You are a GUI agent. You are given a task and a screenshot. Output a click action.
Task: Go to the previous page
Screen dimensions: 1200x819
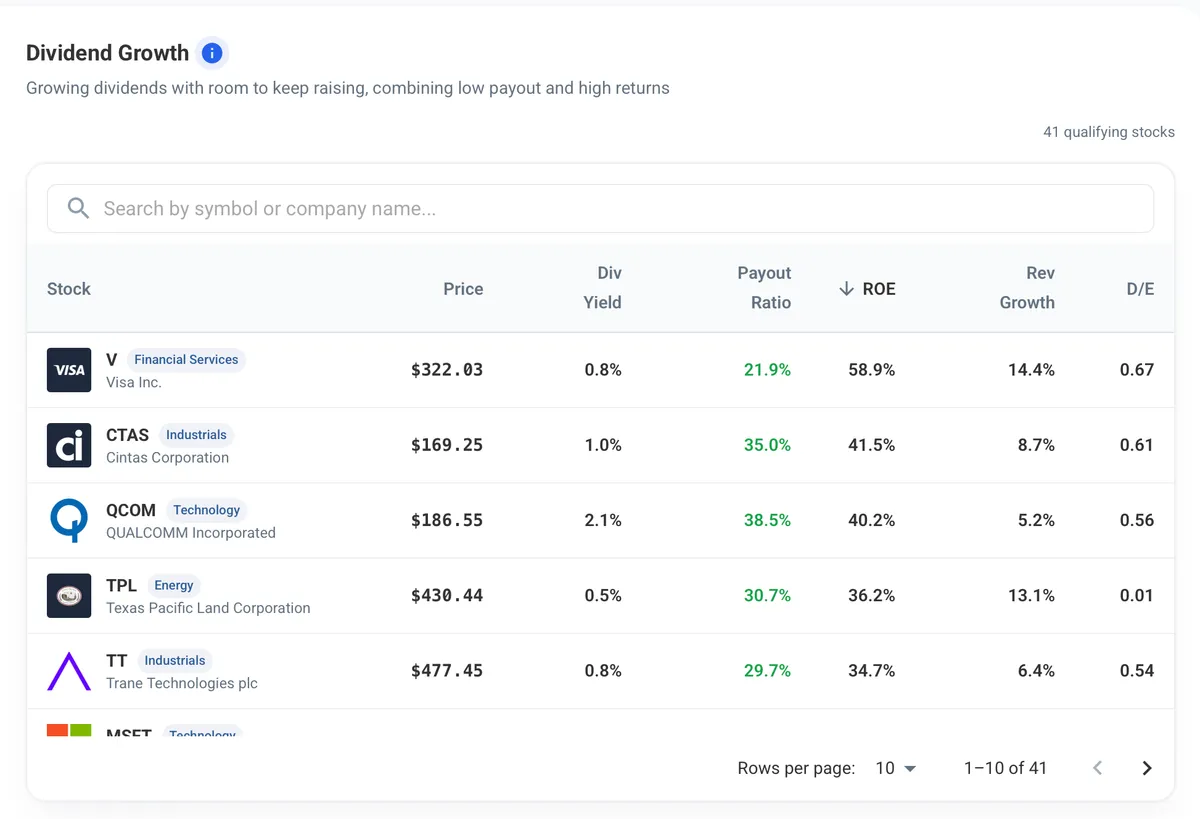(x=1097, y=768)
